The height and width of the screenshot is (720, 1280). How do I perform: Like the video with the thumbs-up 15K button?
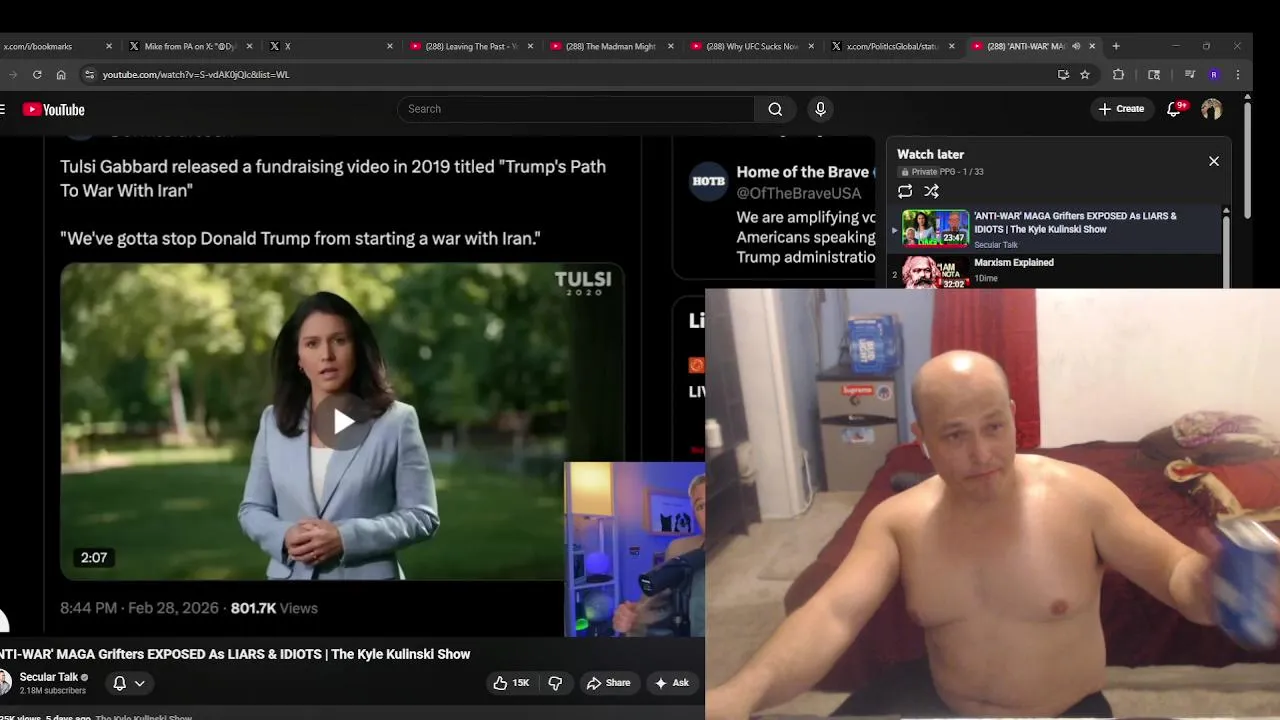[511, 683]
